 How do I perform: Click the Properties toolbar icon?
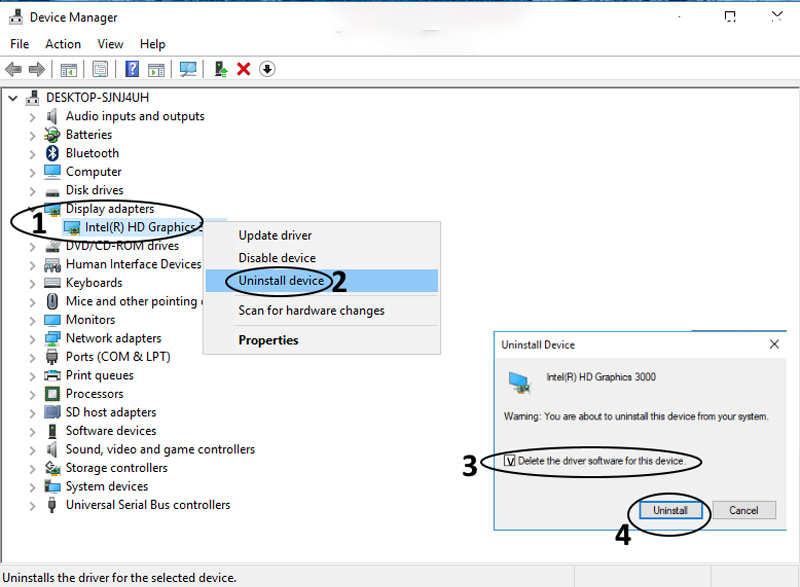100,69
